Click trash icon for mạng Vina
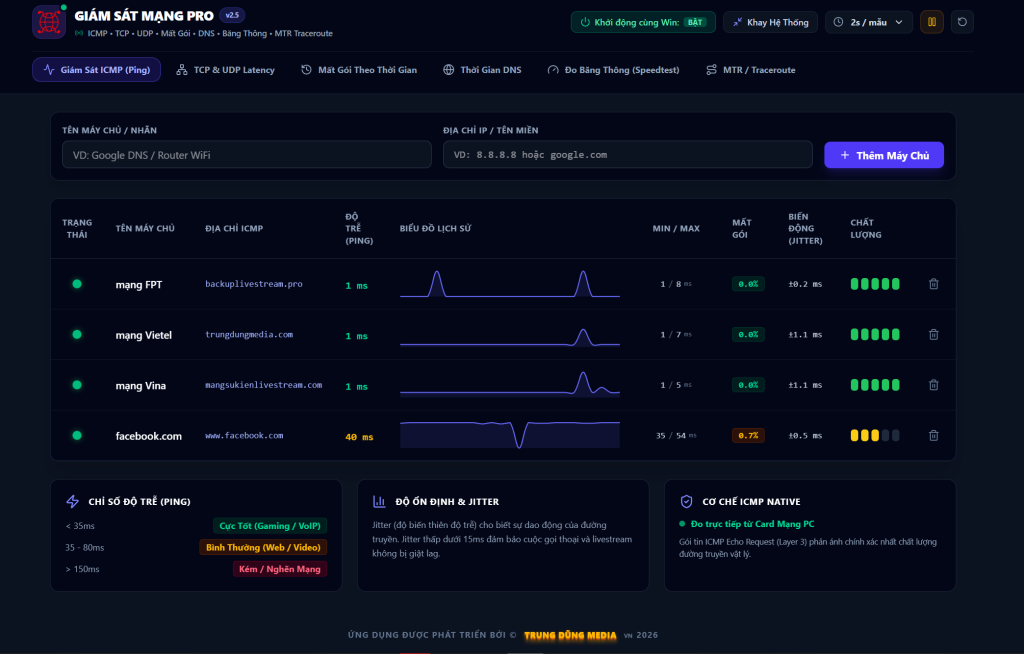The height and width of the screenshot is (654, 1024). click(x=933, y=385)
